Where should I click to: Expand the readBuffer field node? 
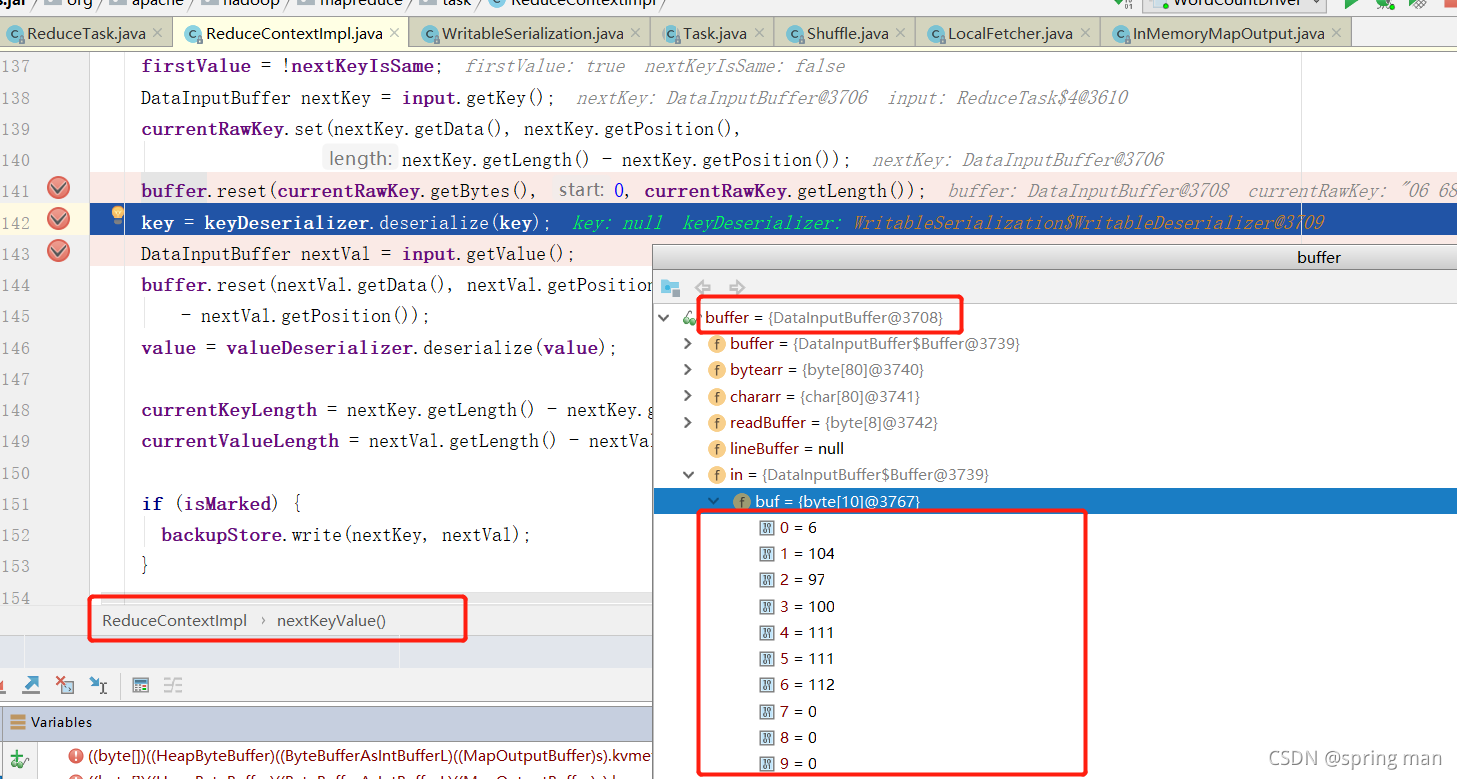[x=687, y=422]
